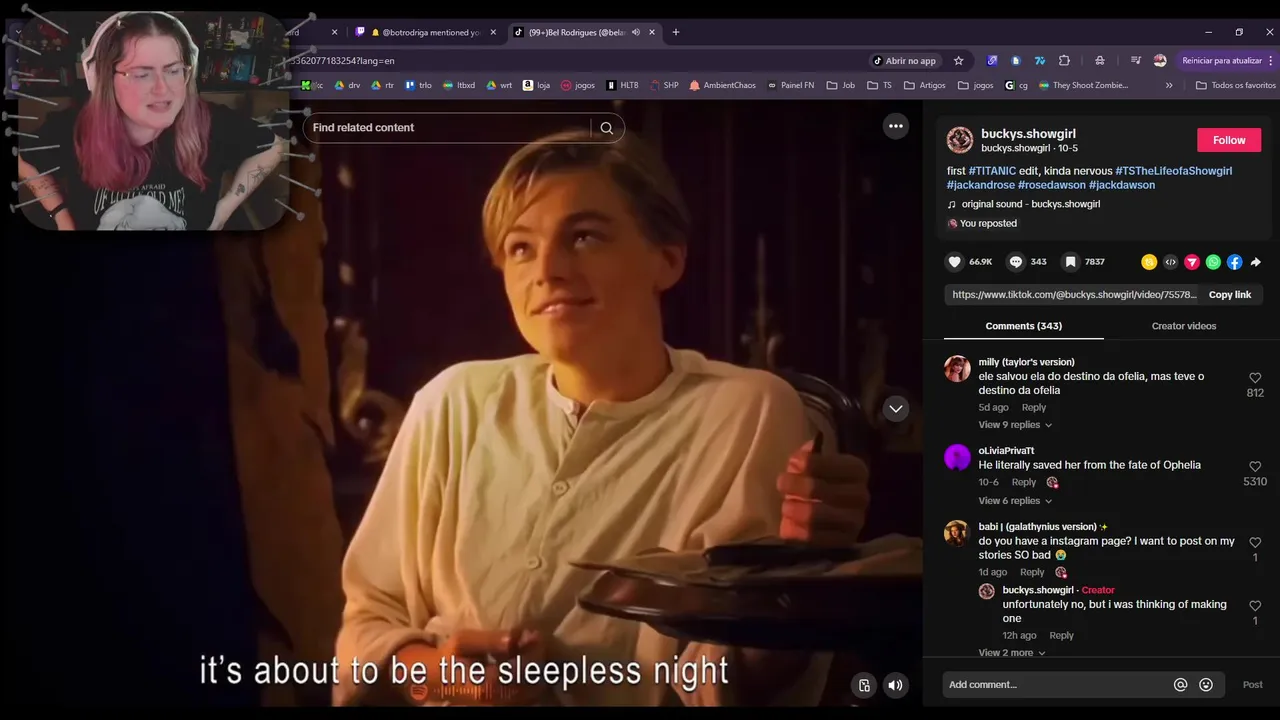
Task: Open oLiviaPrivaTt's purple avatar
Action: point(957,458)
